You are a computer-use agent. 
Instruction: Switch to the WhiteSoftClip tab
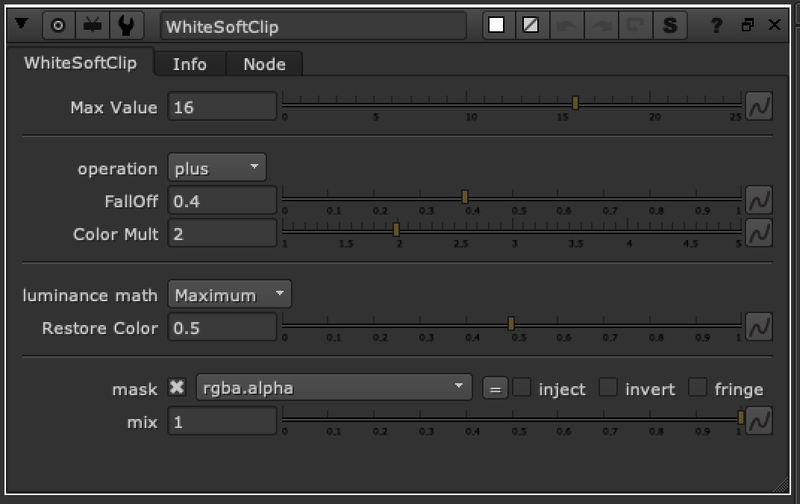pos(81,63)
